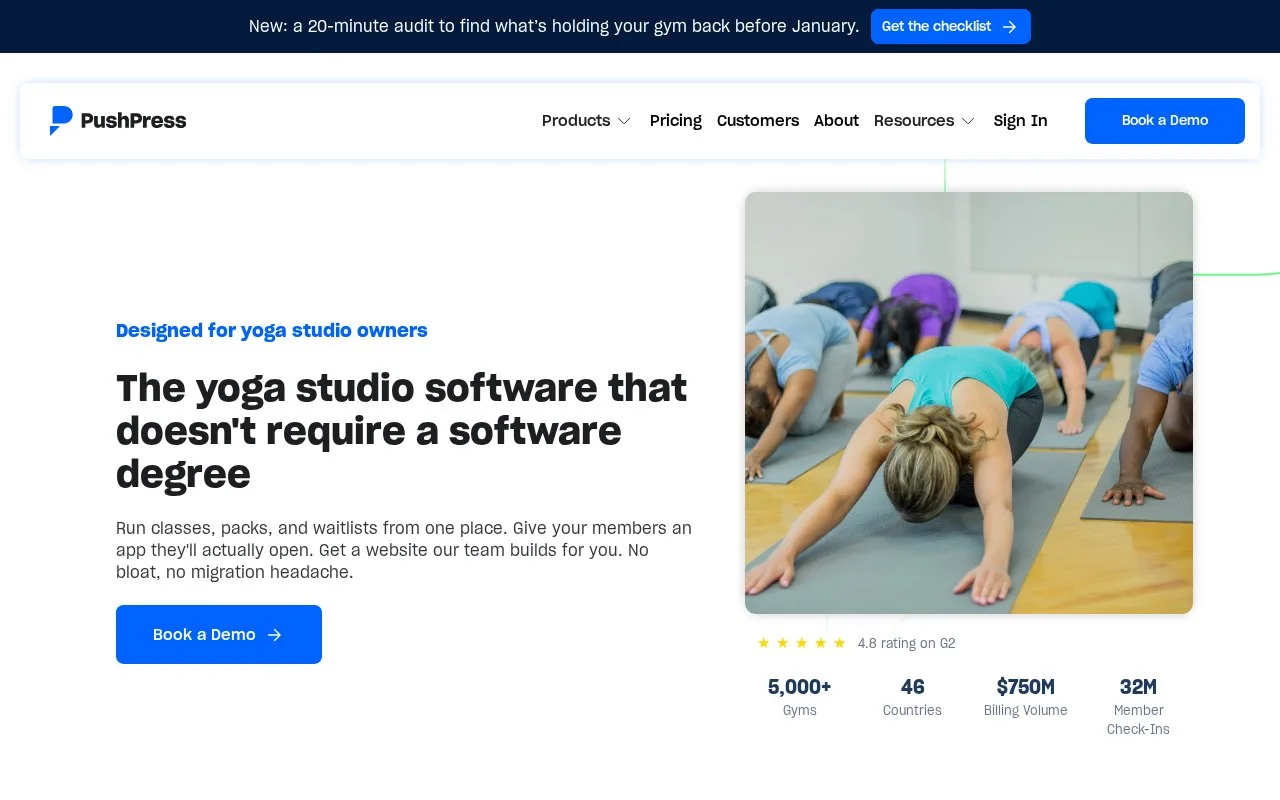Click 'Designed for yoga studio owners' text
Viewport: 1280px width, 800px height.
[272, 331]
